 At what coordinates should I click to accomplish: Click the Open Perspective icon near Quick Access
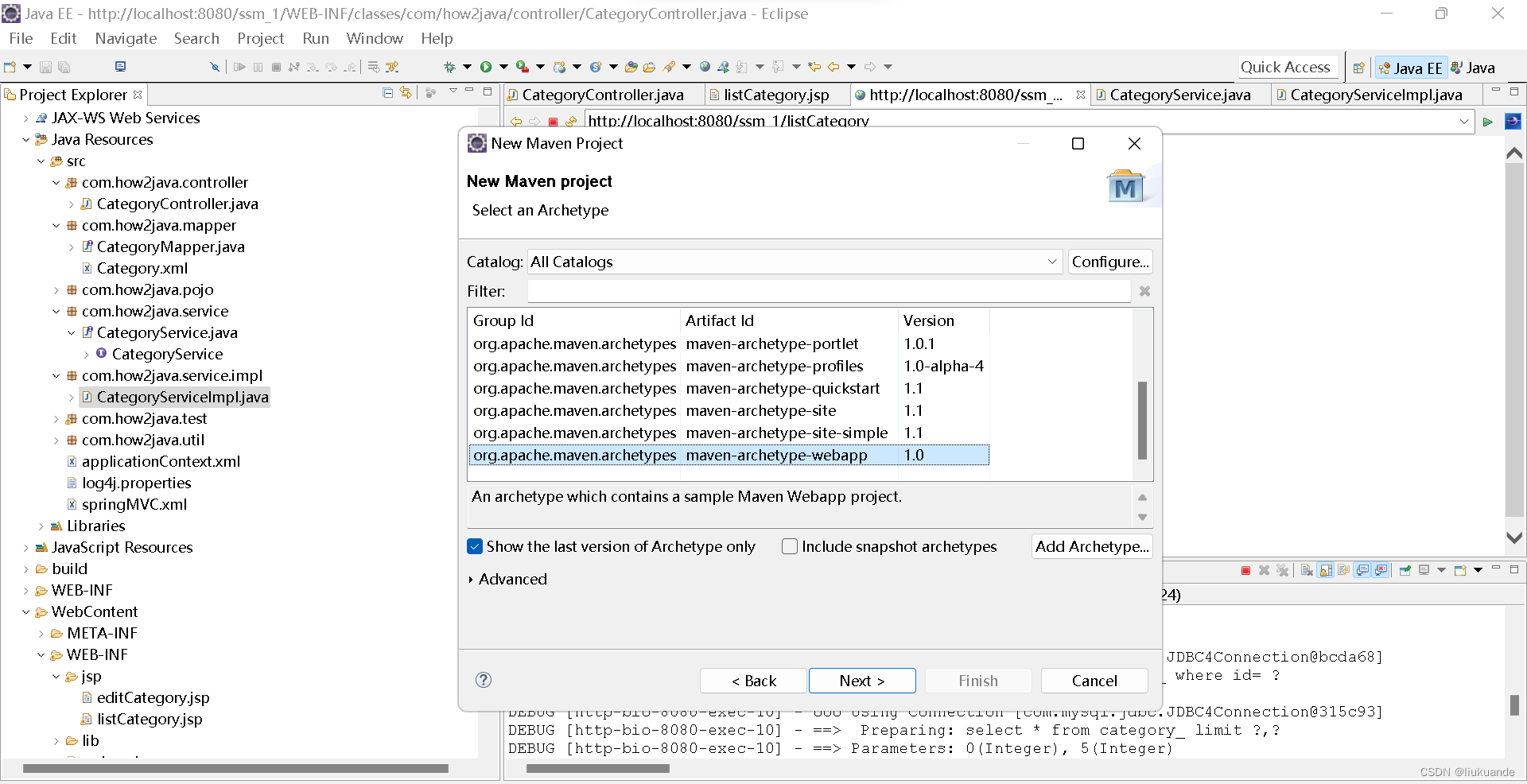(x=1358, y=68)
